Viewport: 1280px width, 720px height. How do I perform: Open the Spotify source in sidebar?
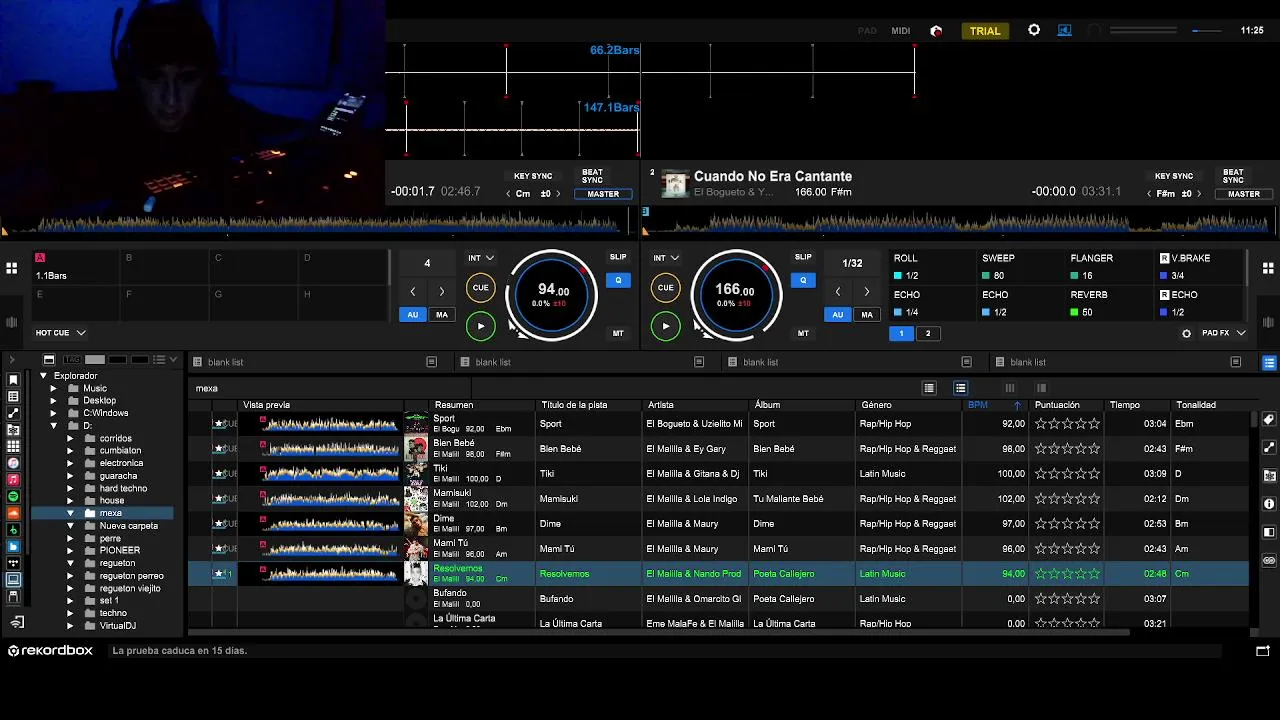pyautogui.click(x=13, y=496)
